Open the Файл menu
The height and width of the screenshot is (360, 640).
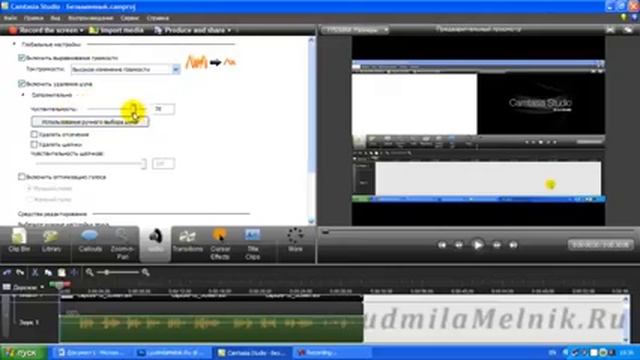(x=10, y=18)
